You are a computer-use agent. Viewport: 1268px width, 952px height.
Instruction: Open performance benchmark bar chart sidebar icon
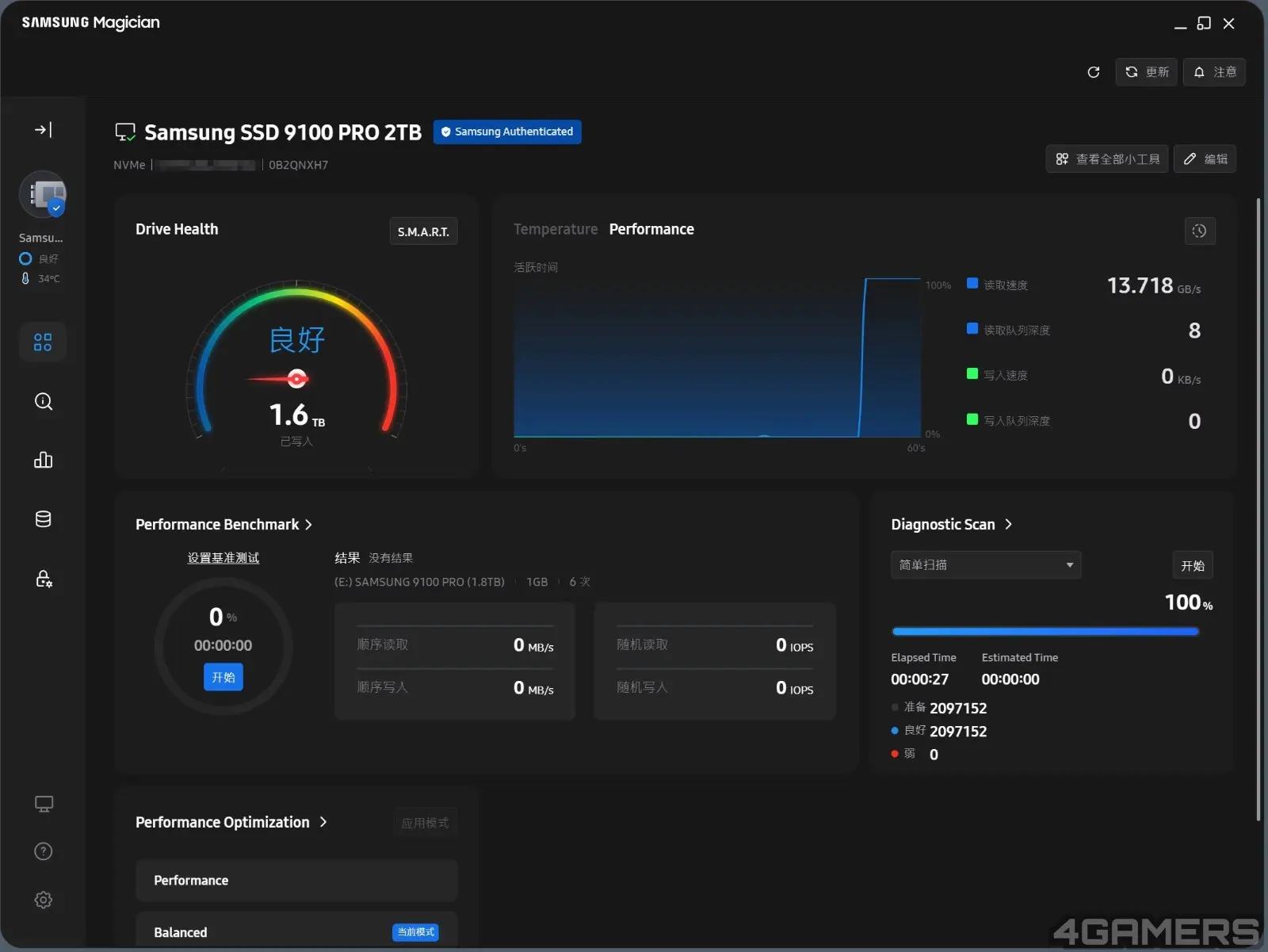tap(43, 460)
